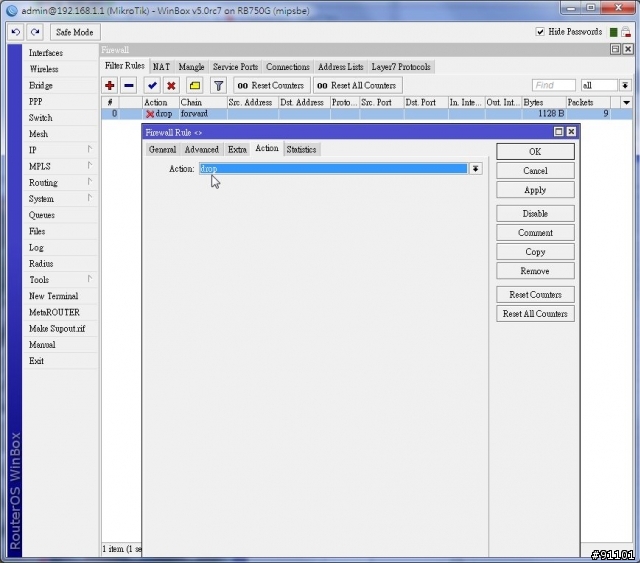Switch to the NAT tab
This screenshot has height=563, width=640.
coord(161,67)
